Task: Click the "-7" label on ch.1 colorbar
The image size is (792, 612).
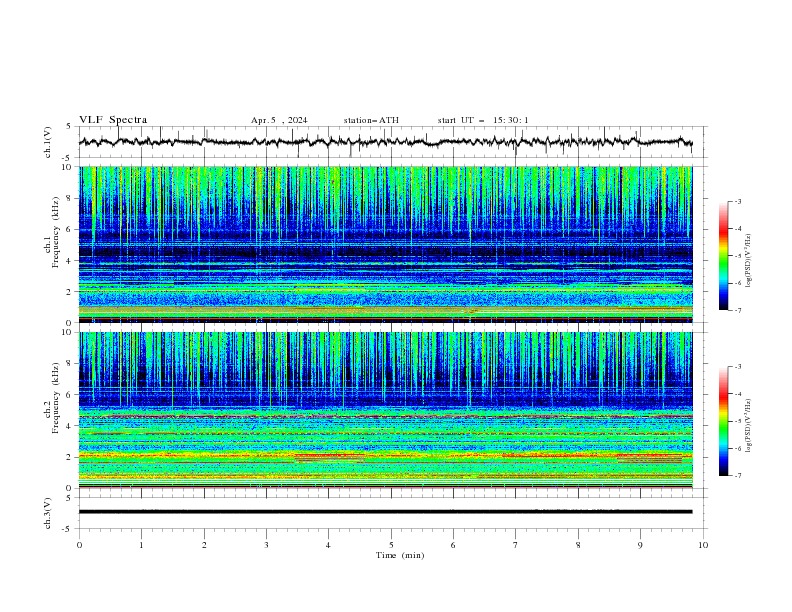Action: point(738,310)
